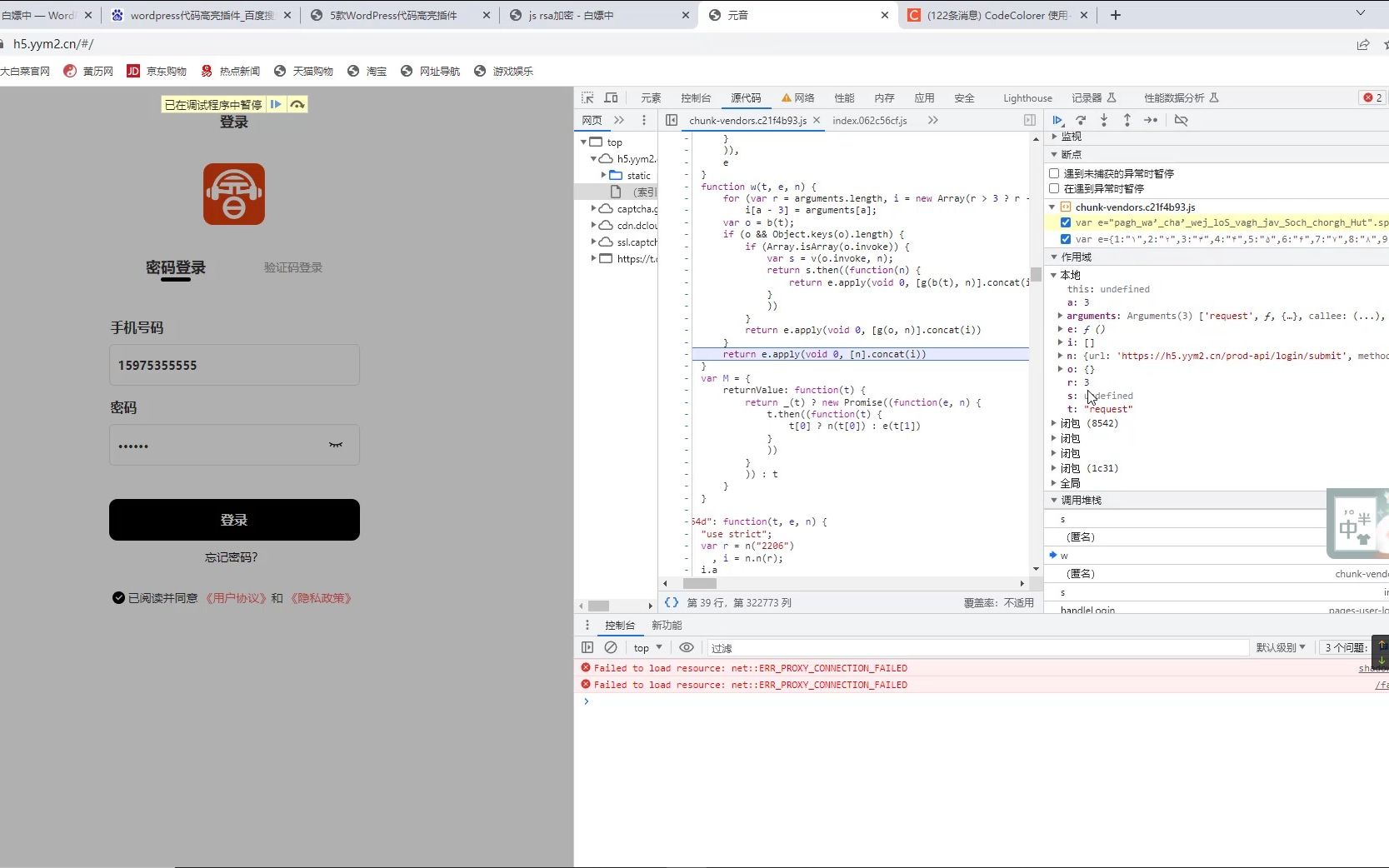The width and height of the screenshot is (1389, 868).
Task: Toggle the debugger sidebar panel icon
Action: click(1030, 120)
